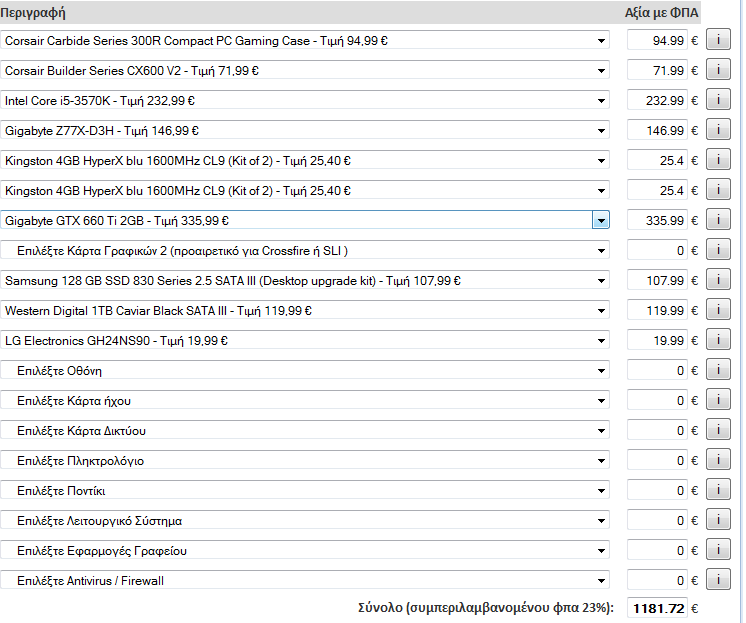
Task: Open info for LG Electronics GH24NS90
Action: (718, 340)
